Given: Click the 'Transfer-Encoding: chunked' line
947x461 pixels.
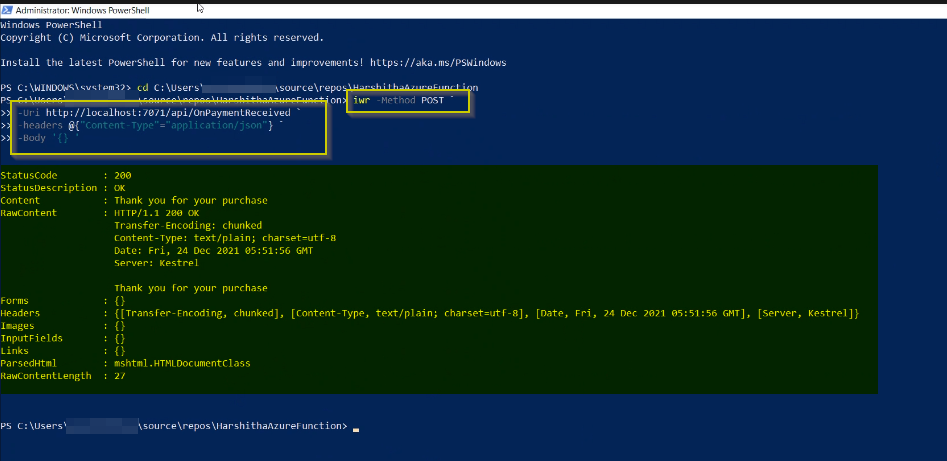Looking at the screenshot, I should coord(188,225).
